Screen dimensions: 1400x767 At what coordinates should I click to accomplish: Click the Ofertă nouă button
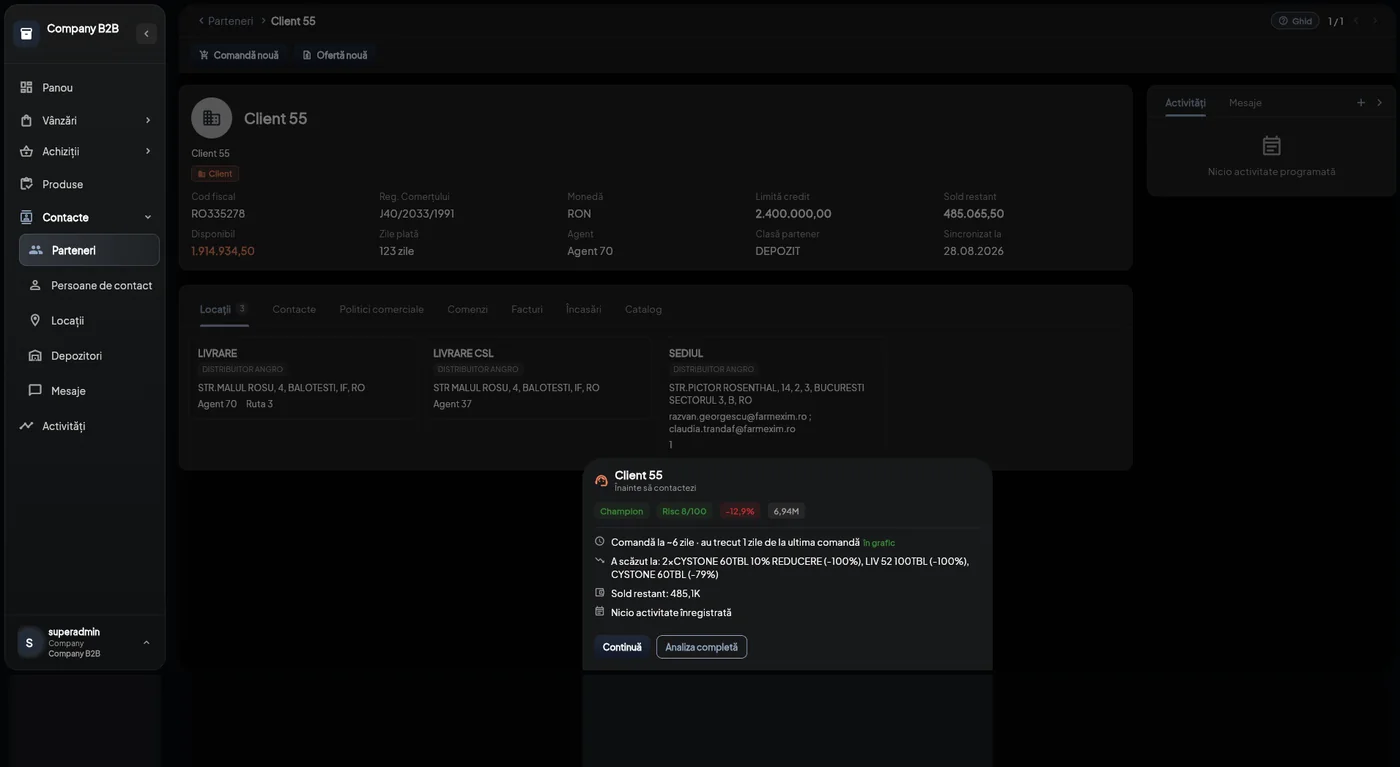tap(335, 55)
